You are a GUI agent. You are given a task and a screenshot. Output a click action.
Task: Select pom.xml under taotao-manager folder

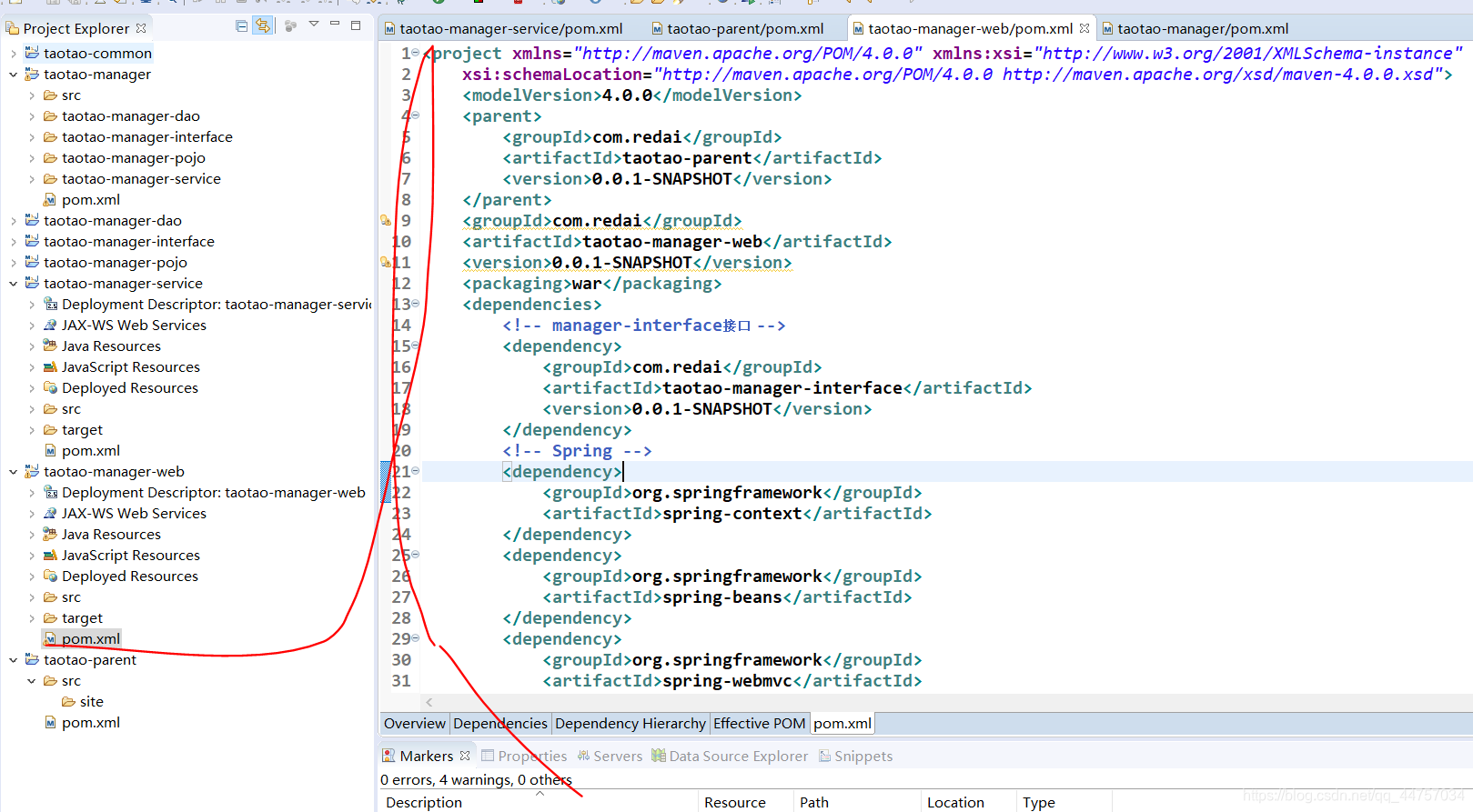coord(90,200)
